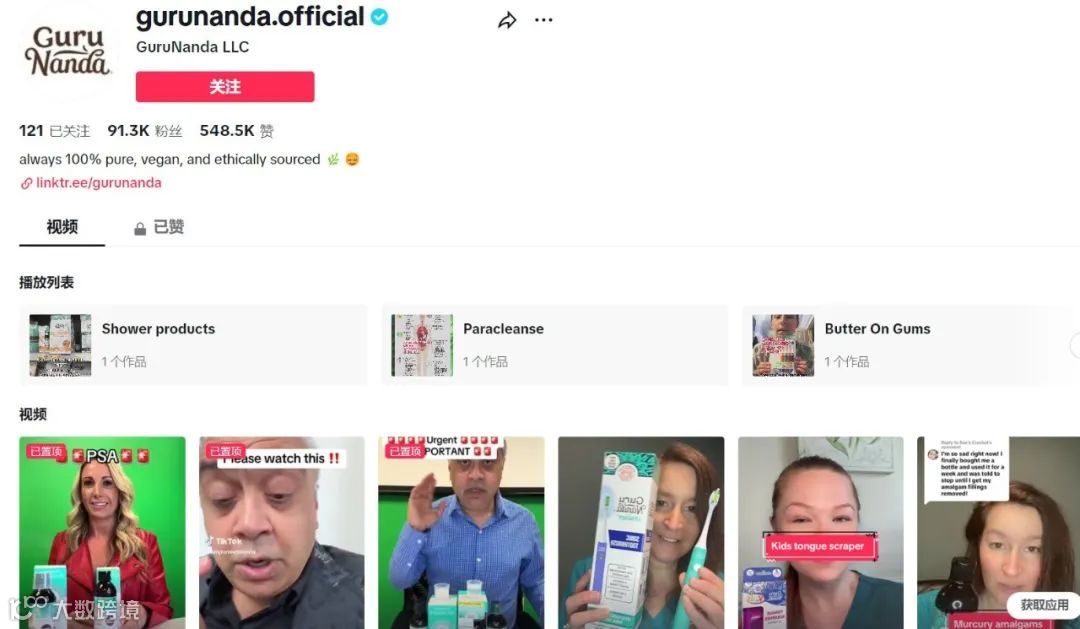Click the lock icon on liked tab

tap(140, 229)
